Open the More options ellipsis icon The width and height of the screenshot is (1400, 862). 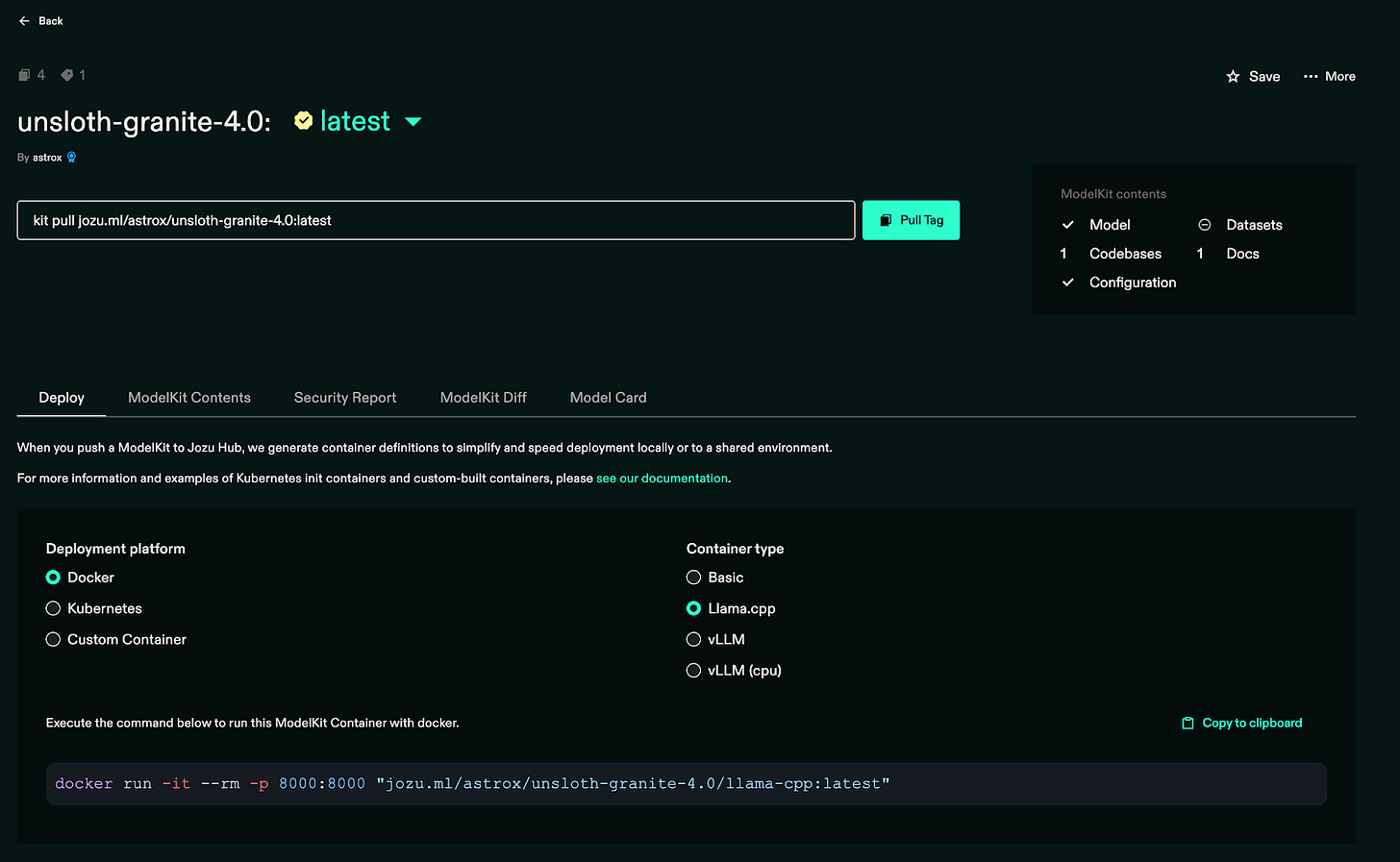(1311, 76)
